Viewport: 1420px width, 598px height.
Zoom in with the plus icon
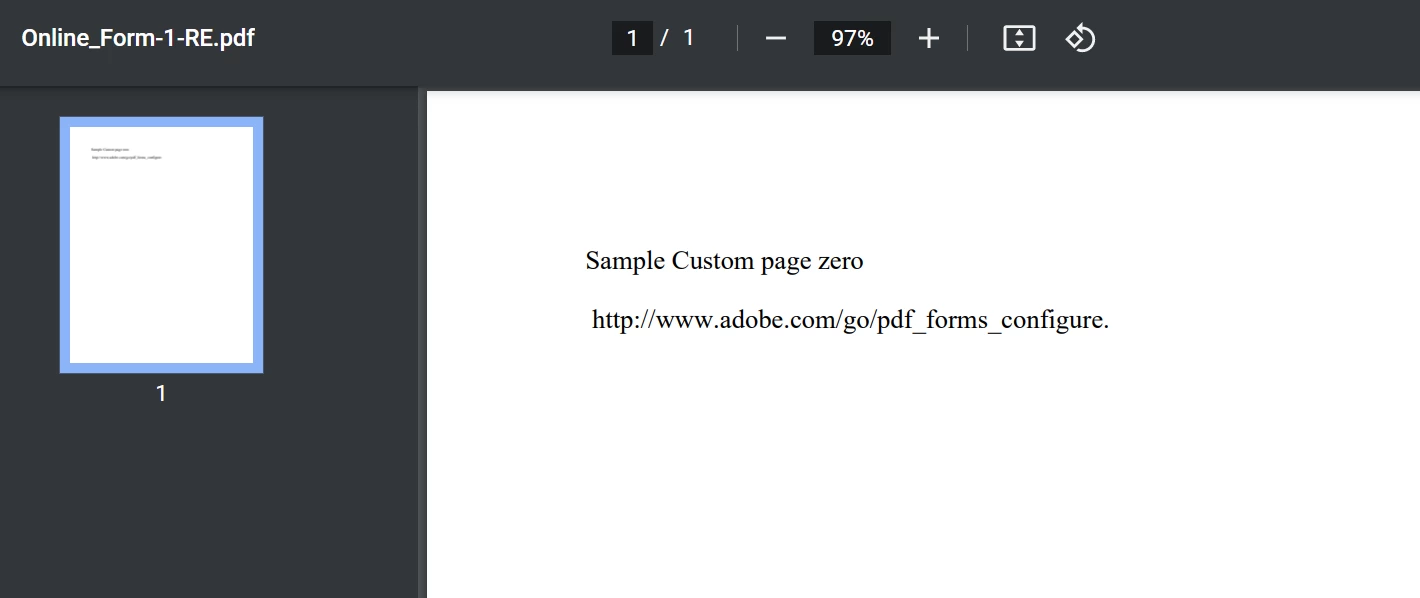pyautogui.click(x=929, y=38)
